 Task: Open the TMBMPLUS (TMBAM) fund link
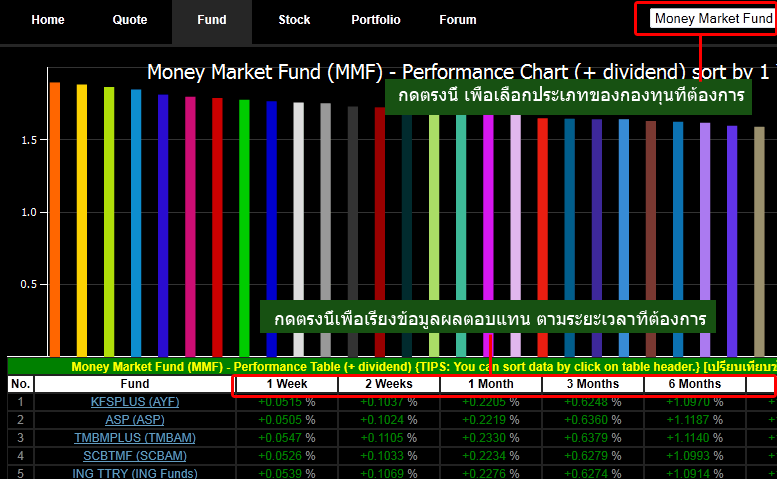tap(135, 438)
